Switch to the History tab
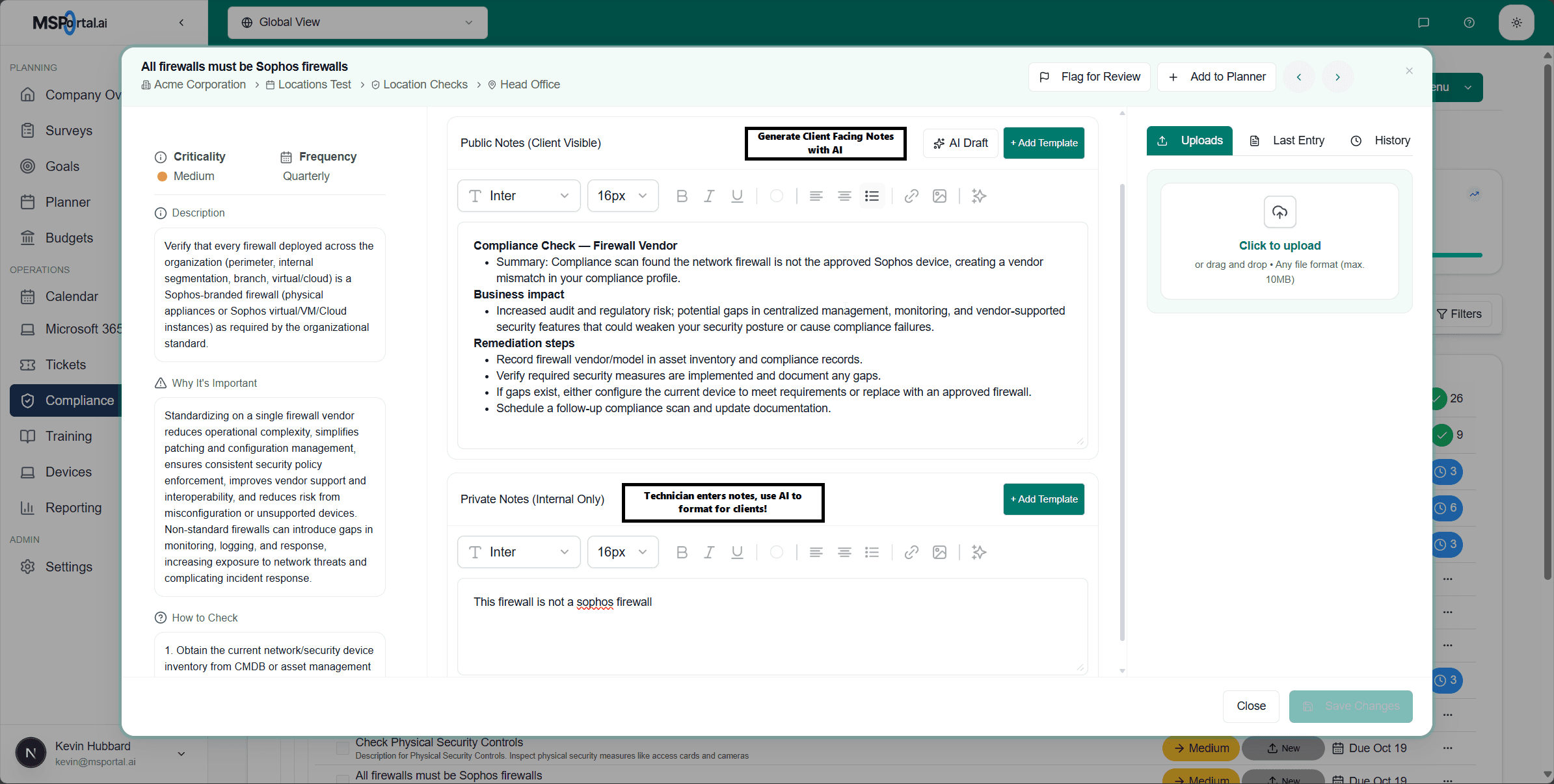1554x784 pixels. pos(1381,140)
